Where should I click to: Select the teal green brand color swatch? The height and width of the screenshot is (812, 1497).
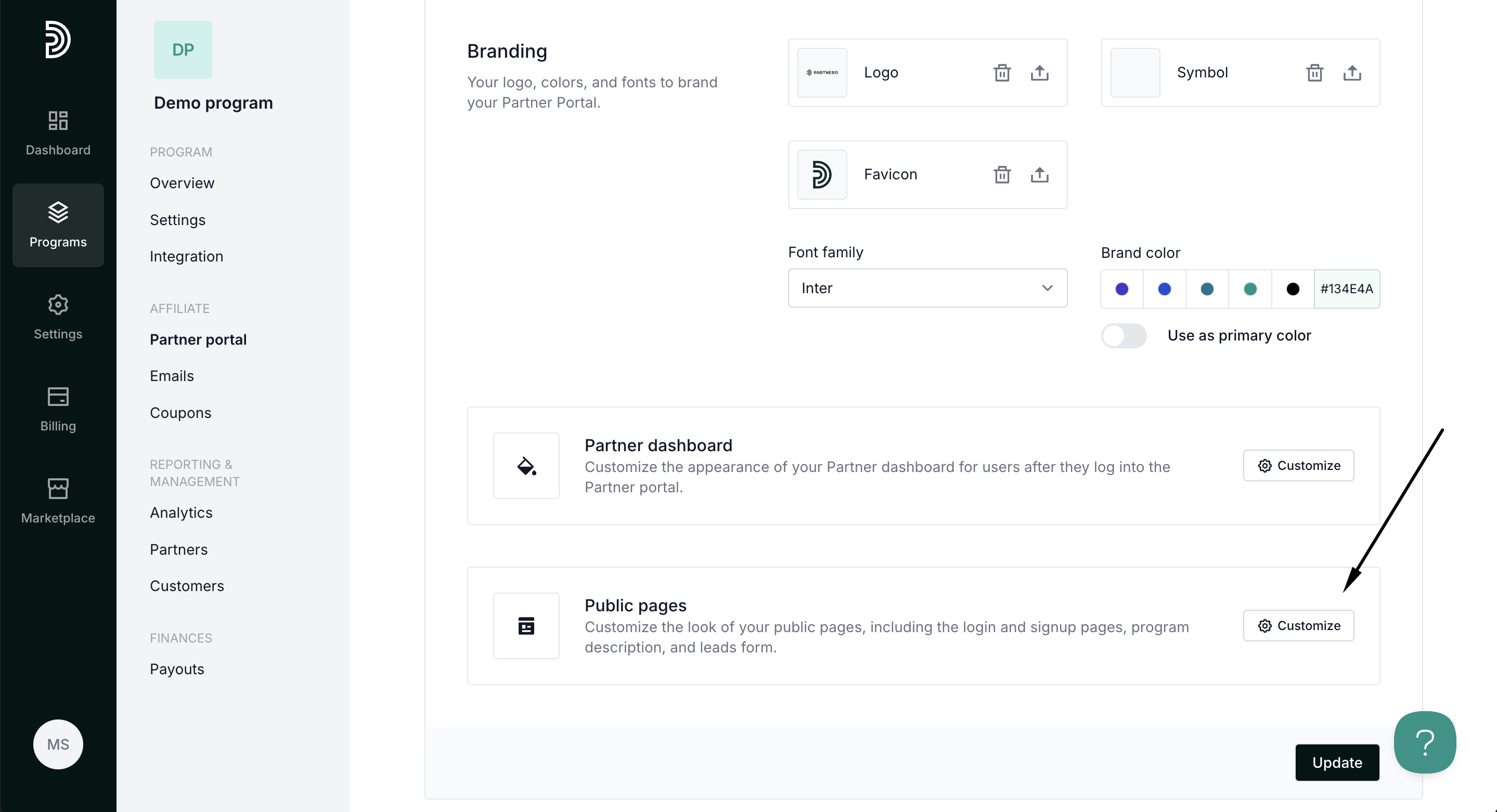click(1250, 289)
